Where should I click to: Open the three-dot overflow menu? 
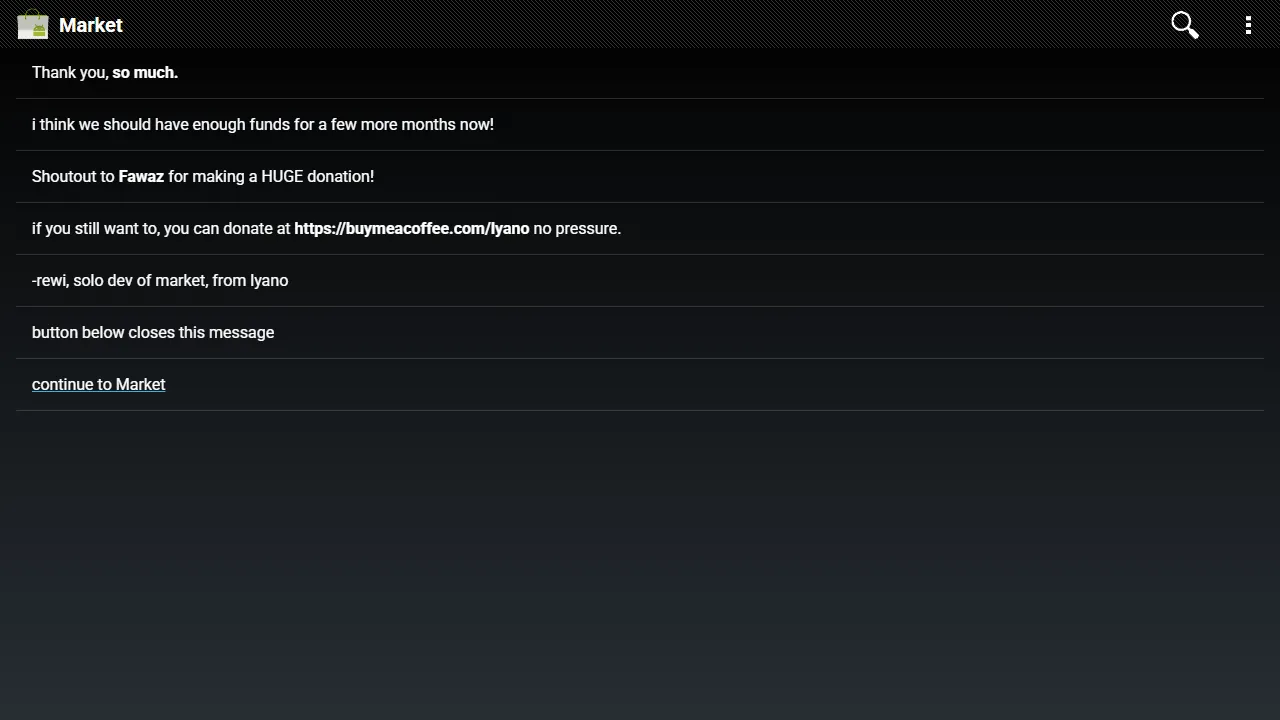(x=1248, y=25)
